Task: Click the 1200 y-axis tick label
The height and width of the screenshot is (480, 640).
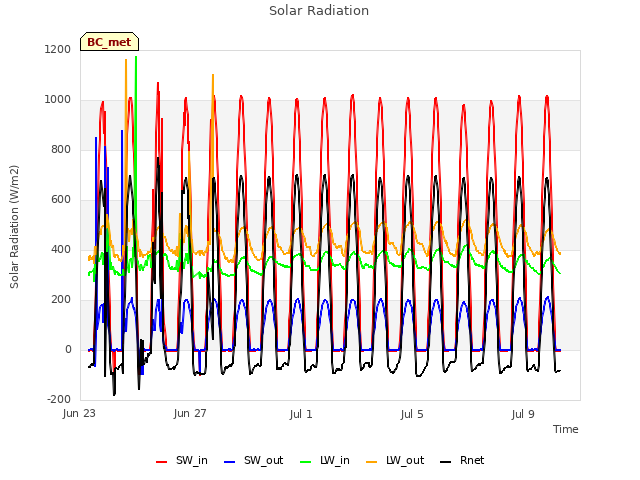Action: tap(58, 49)
